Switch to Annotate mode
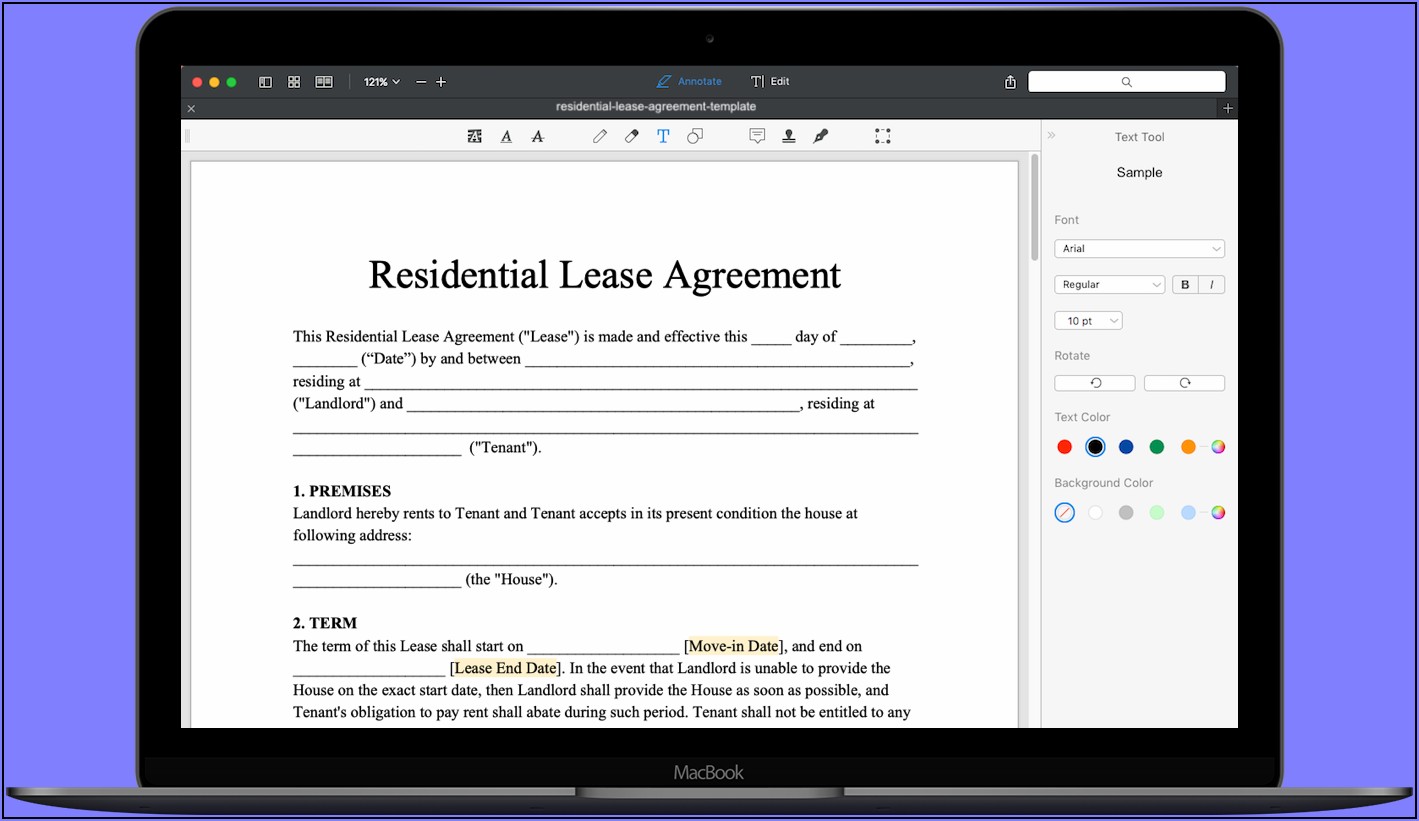 pyautogui.click(x=689, y=82)
